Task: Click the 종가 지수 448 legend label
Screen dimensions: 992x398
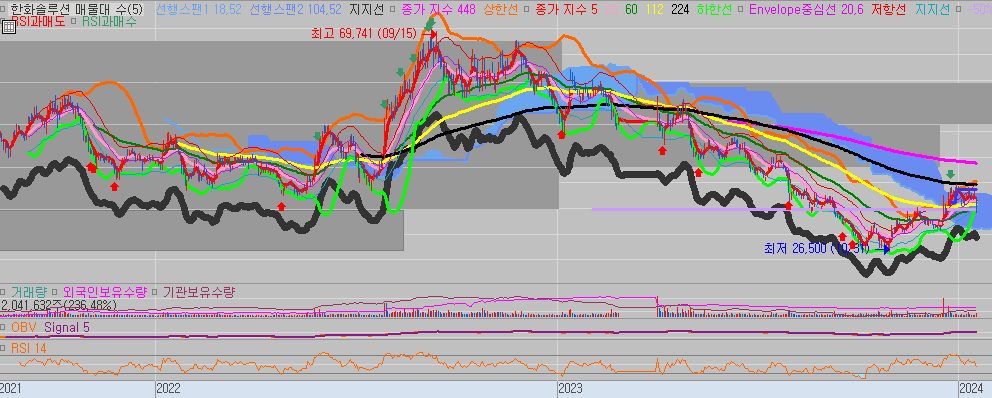Action: 438,9
